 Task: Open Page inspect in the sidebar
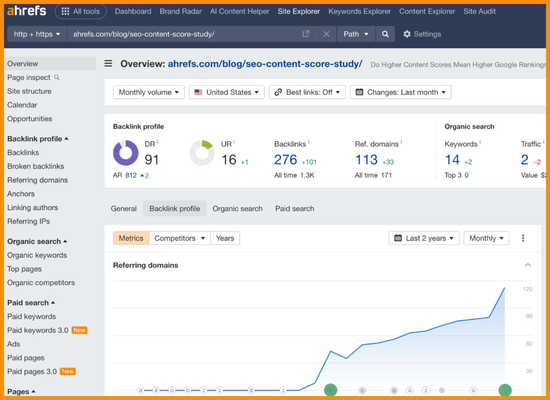[x=29, y=77]
